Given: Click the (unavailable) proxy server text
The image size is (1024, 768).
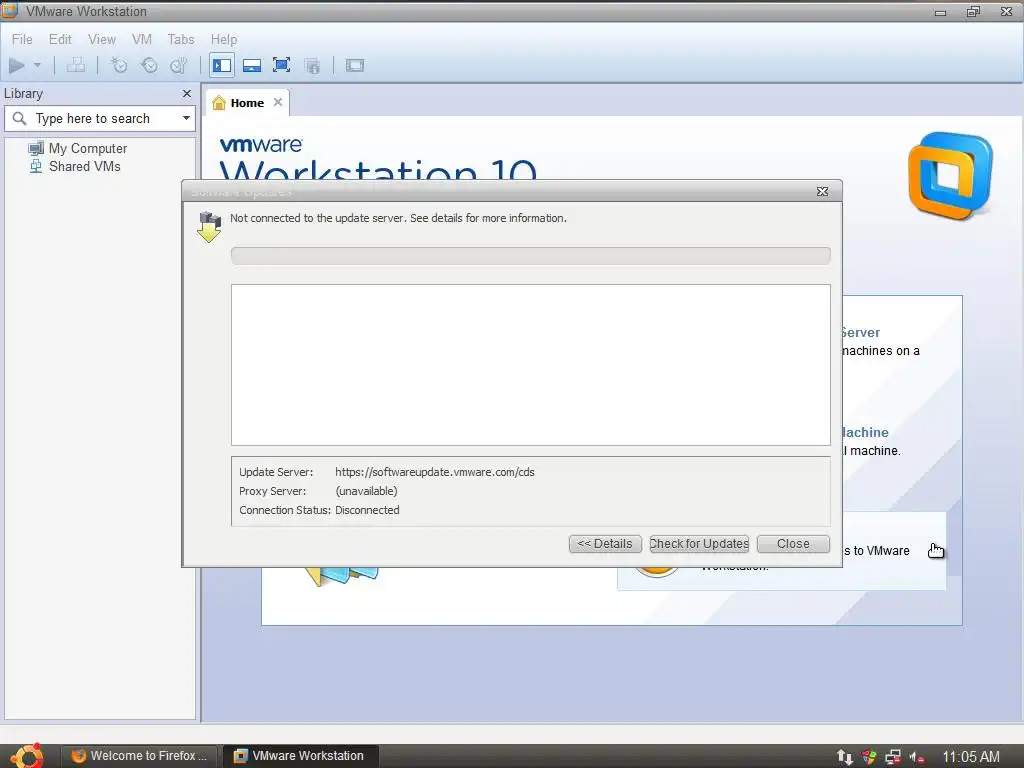Looking at the screenshot, I should [366, 491].
